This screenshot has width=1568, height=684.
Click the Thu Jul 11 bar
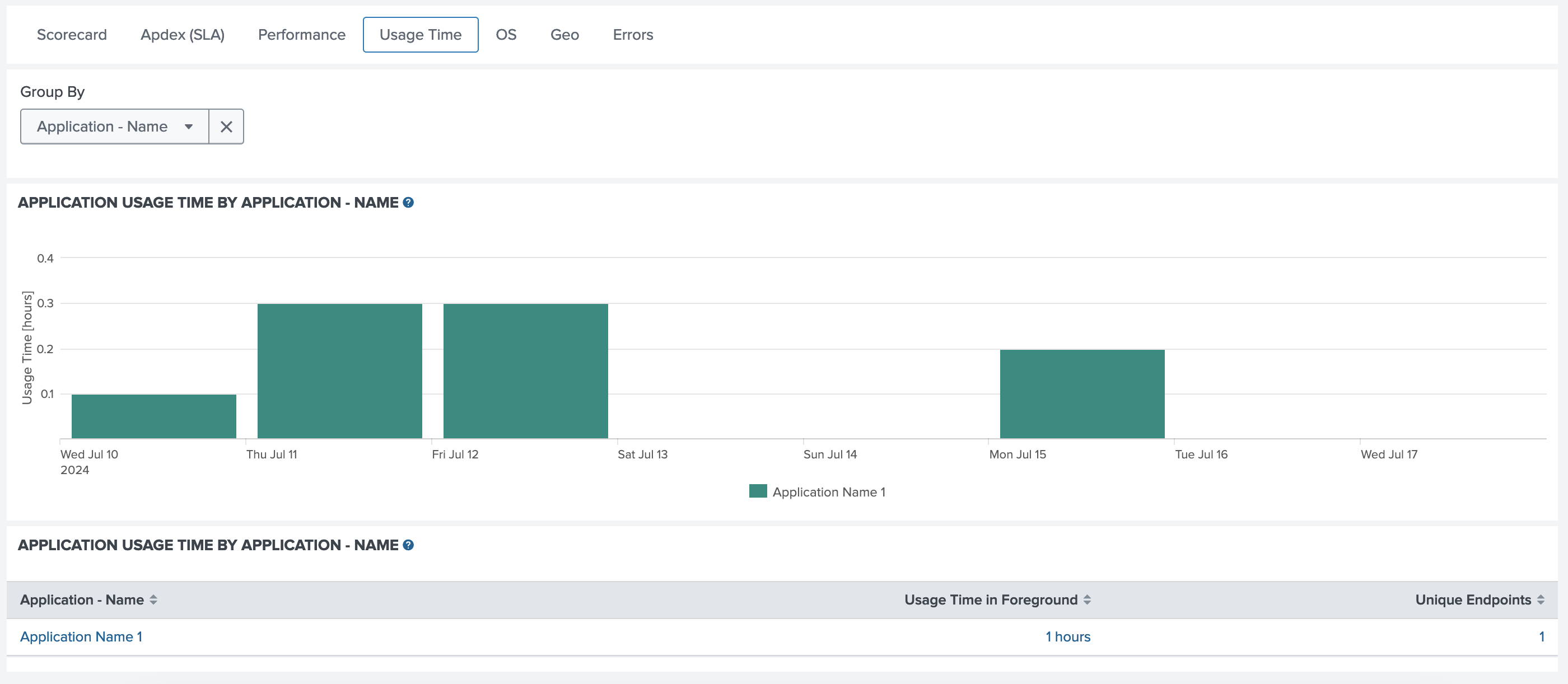click(x=340, y=371)
